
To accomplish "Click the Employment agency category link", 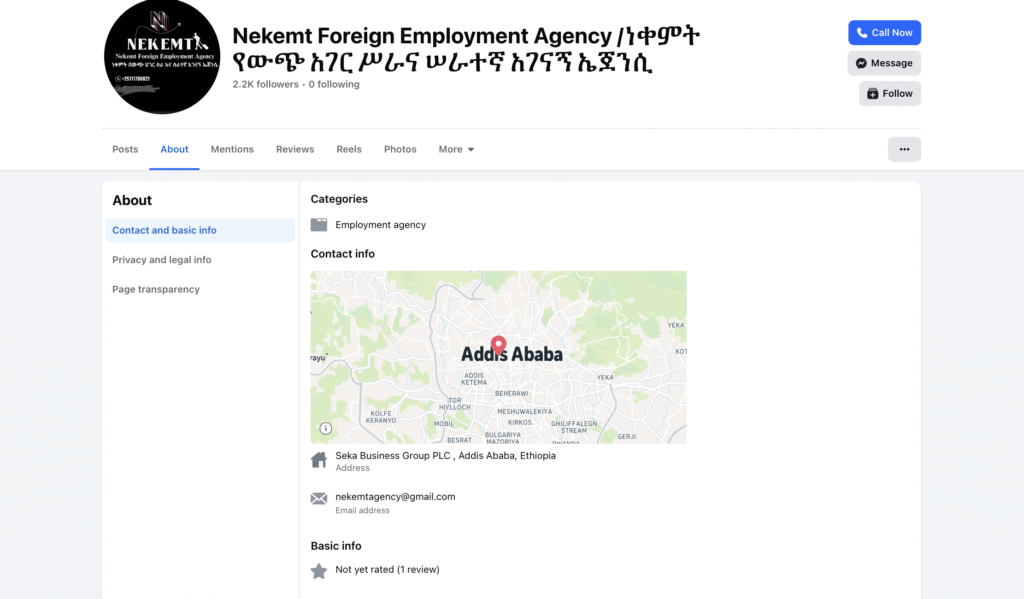I will 380,225.
